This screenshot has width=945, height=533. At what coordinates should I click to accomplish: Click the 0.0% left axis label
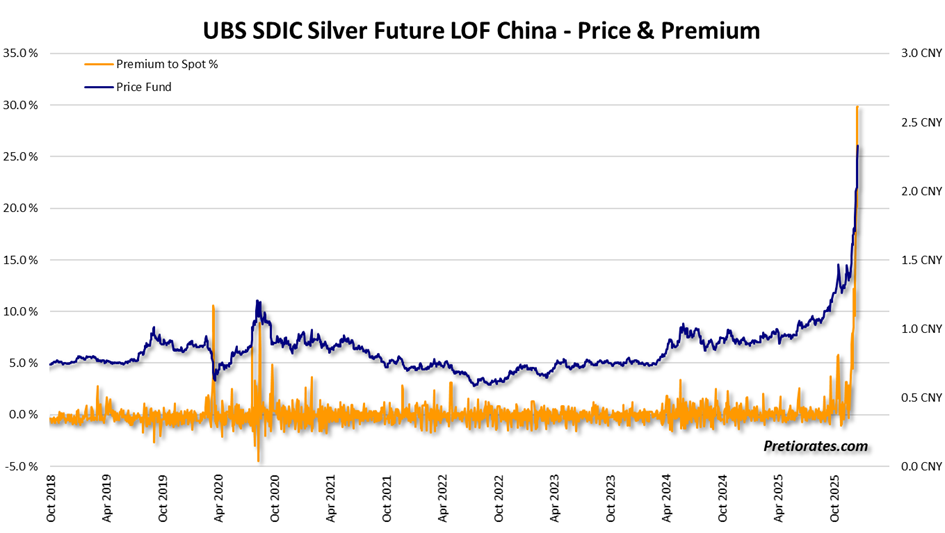point(23,415)
